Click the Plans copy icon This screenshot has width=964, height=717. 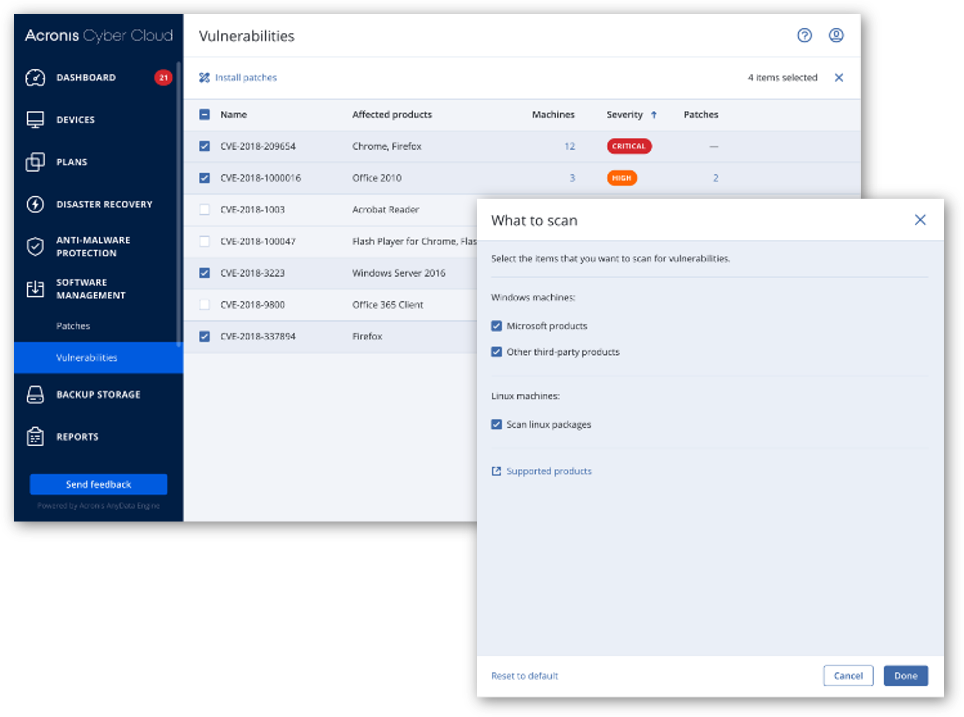point(35,162)
